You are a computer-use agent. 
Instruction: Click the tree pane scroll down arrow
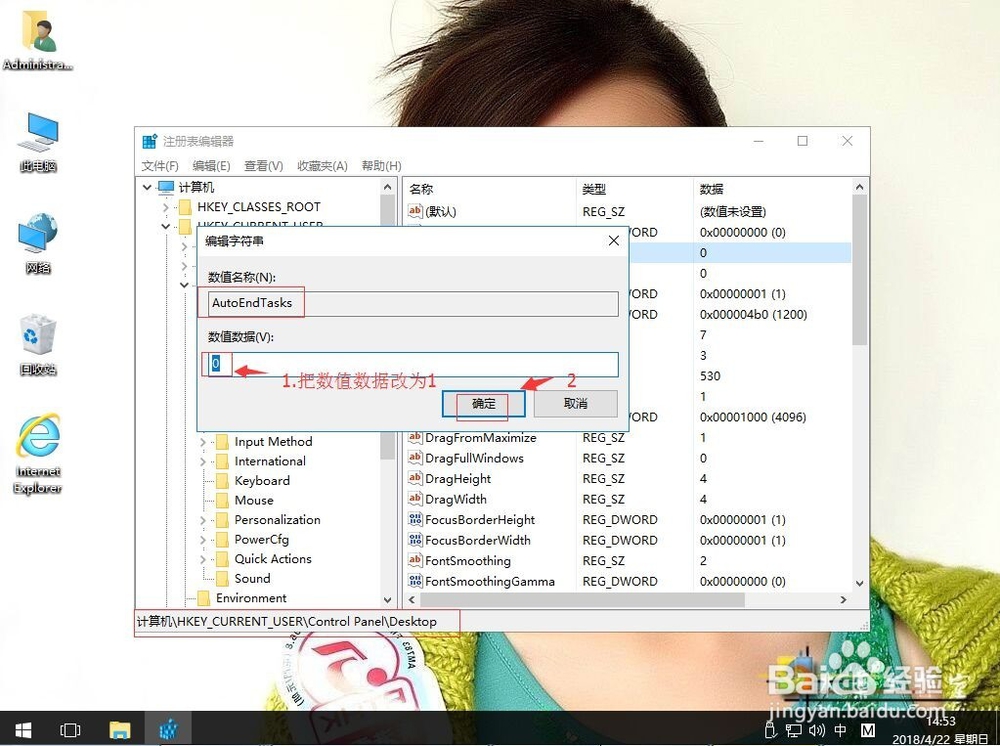[x=388, y=599]
